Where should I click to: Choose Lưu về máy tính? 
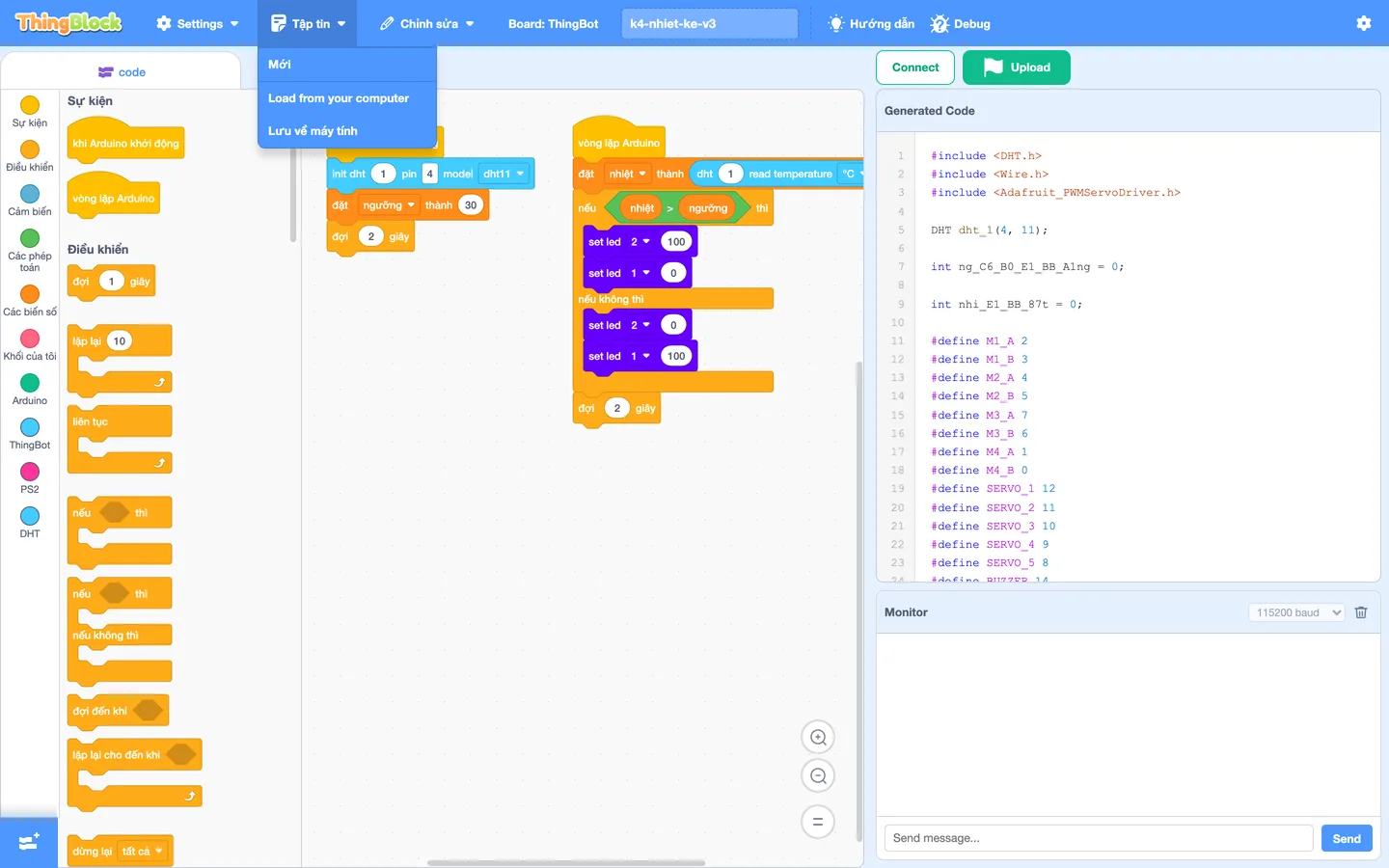click(x=347, y=131)
